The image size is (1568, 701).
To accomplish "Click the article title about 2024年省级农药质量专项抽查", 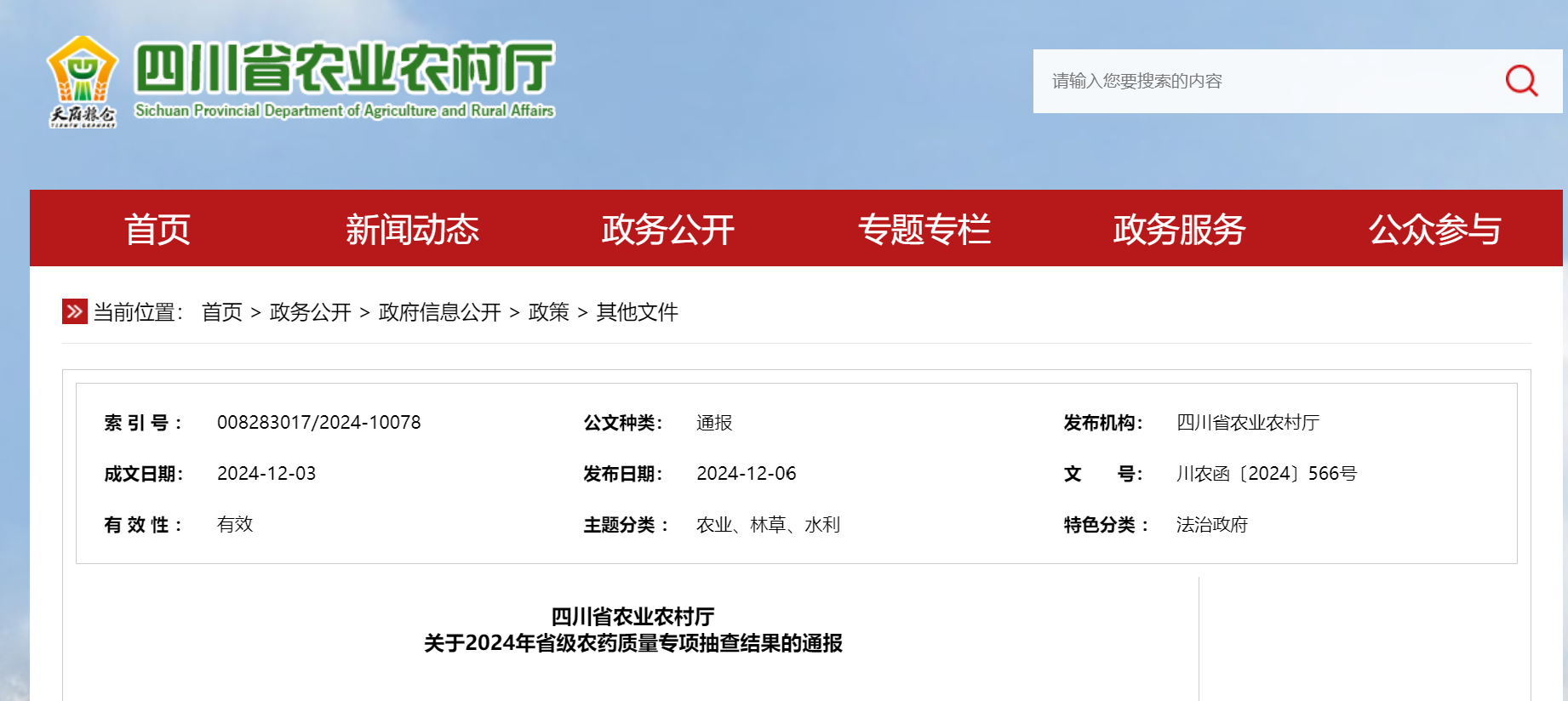I will 633,642.
